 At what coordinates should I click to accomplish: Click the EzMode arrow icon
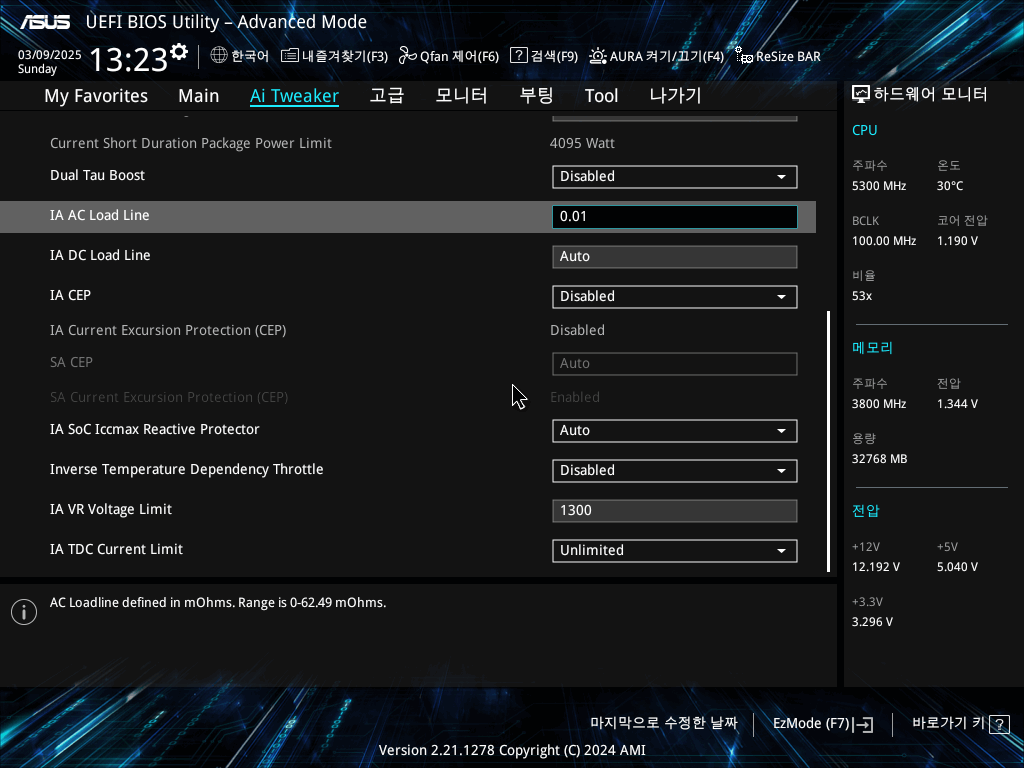[x=863, y=724]
